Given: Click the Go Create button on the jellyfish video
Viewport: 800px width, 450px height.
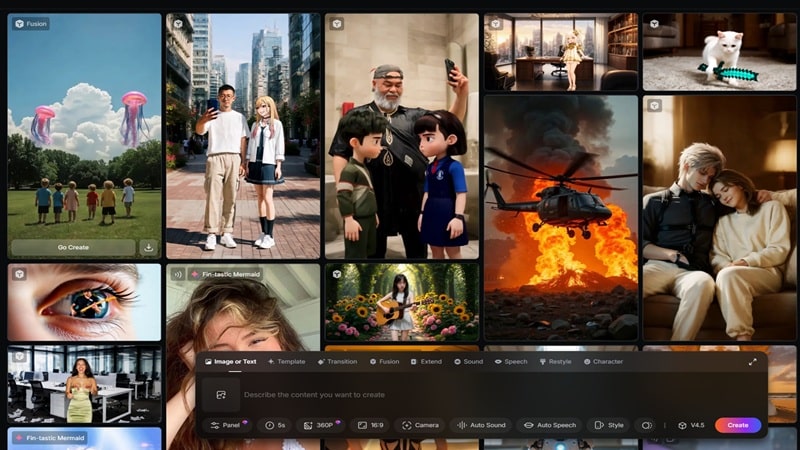Looking at the screenshot, I should point(72,247).
